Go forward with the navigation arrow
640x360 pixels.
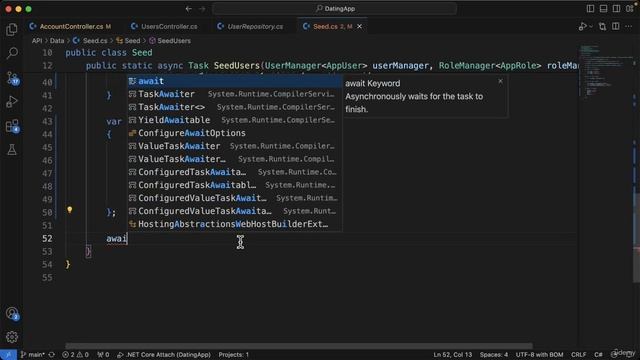[202, 9]
